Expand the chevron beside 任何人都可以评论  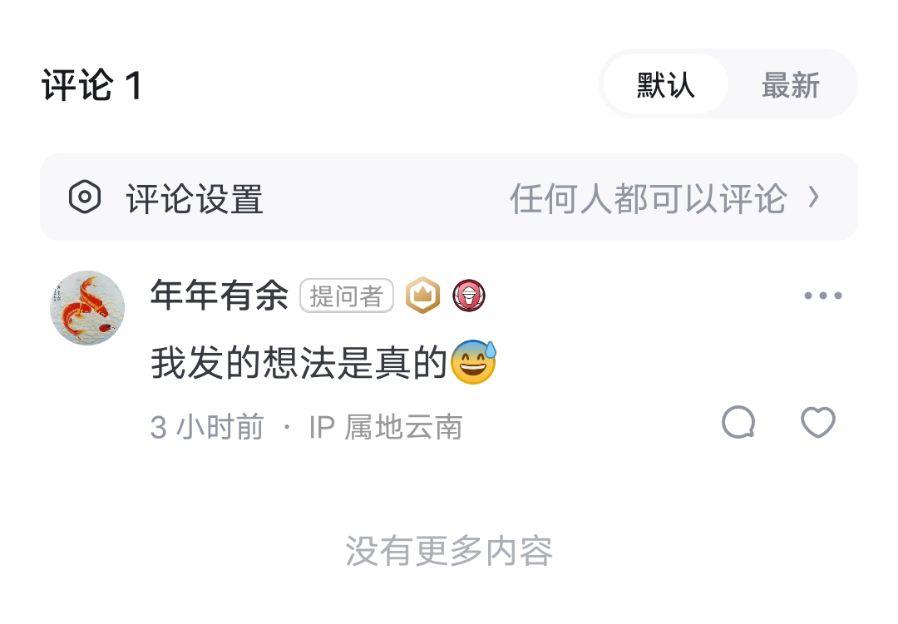[813, 198]
